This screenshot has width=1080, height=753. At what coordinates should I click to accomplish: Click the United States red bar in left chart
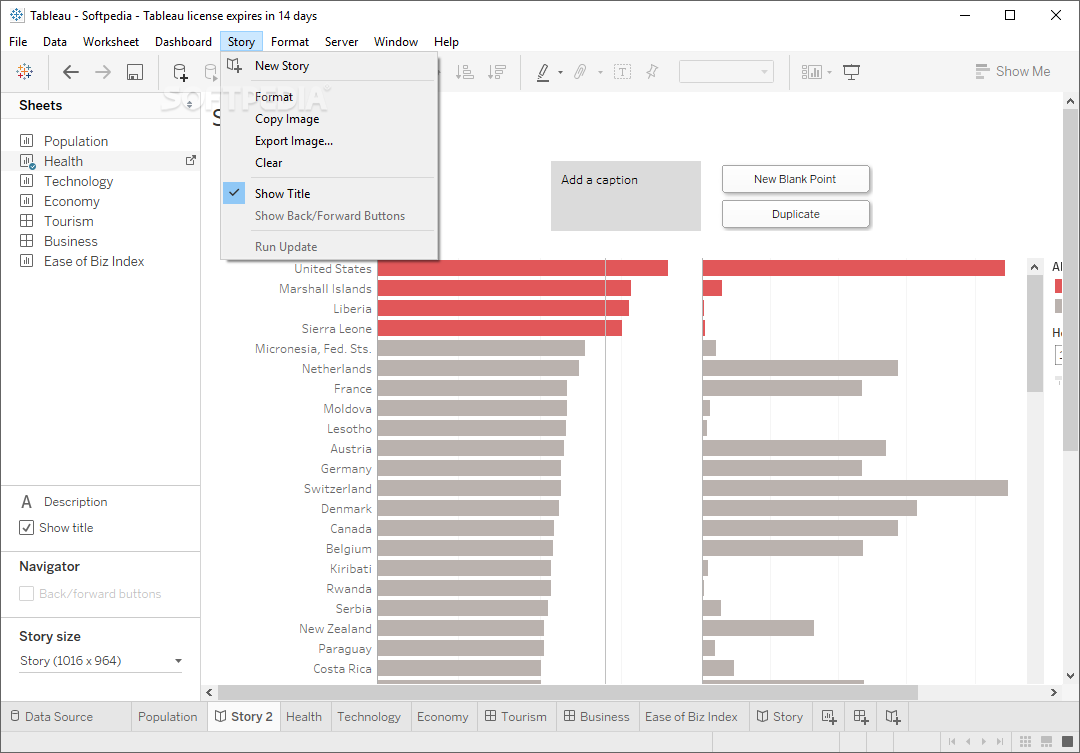(x=523, y=268)
